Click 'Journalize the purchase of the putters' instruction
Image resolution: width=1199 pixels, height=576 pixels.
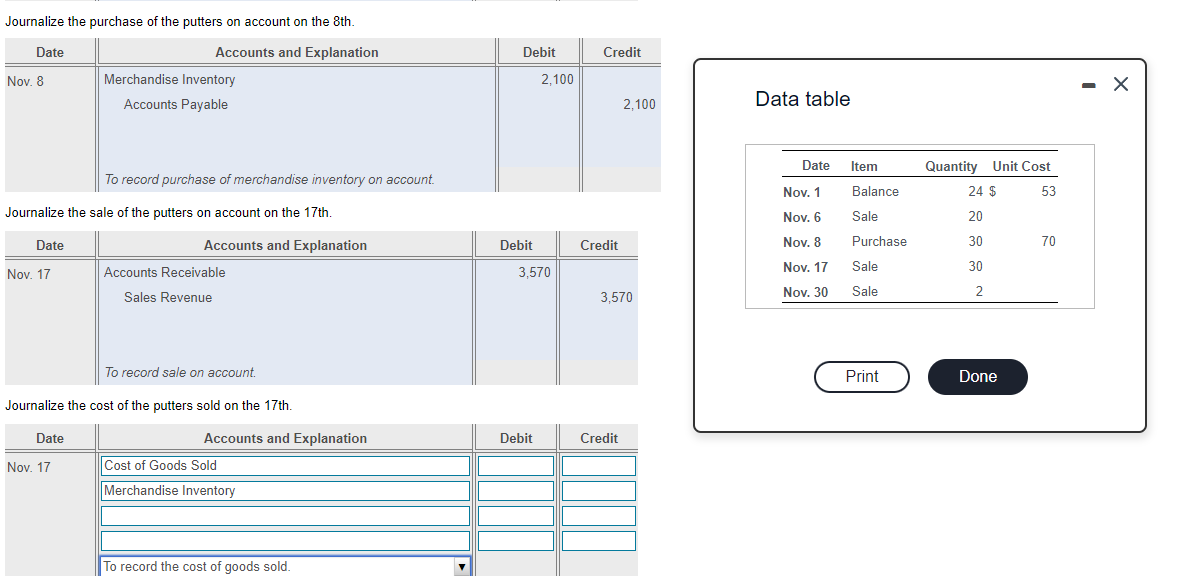click(x=180, y=21)
